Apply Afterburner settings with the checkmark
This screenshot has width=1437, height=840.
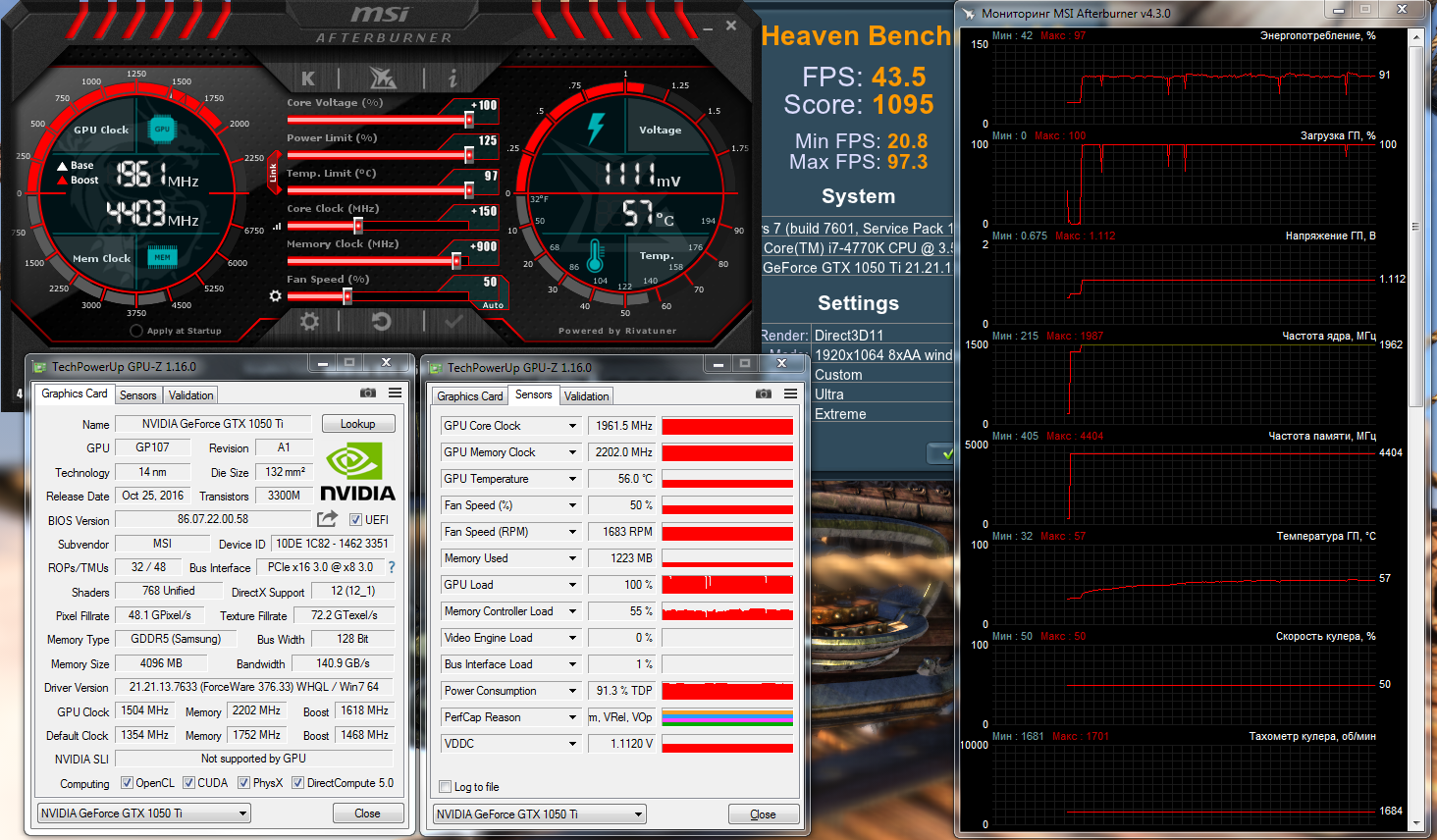click(453, 321)
